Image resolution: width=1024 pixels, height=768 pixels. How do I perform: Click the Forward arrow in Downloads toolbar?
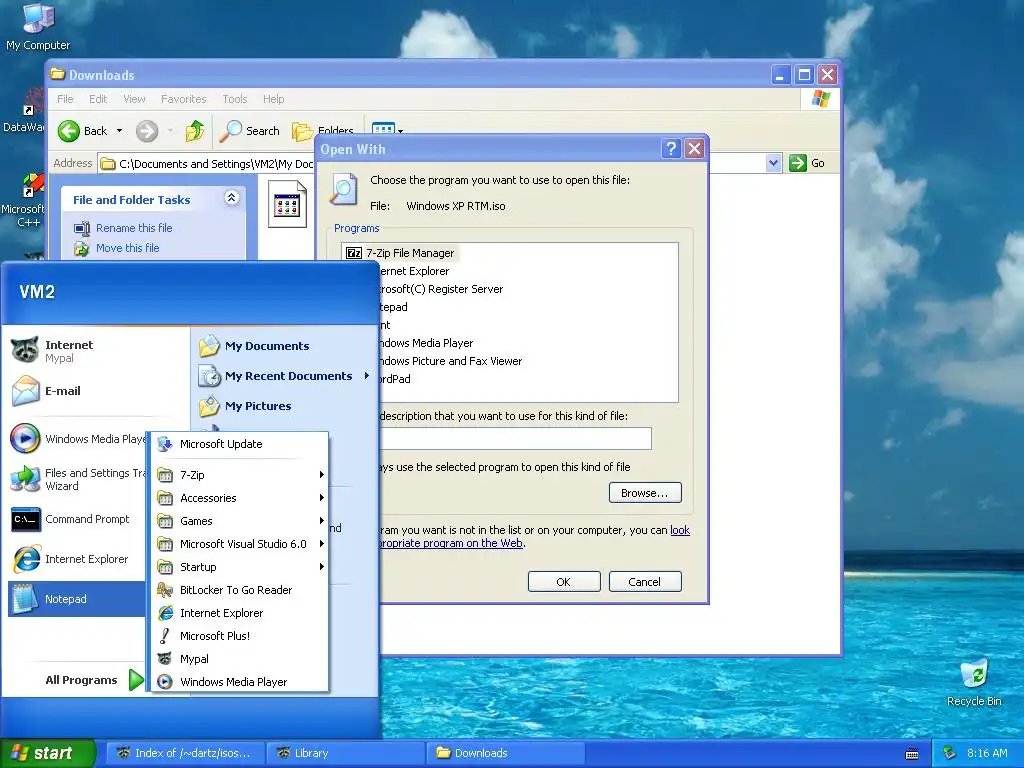pos(147,131)
